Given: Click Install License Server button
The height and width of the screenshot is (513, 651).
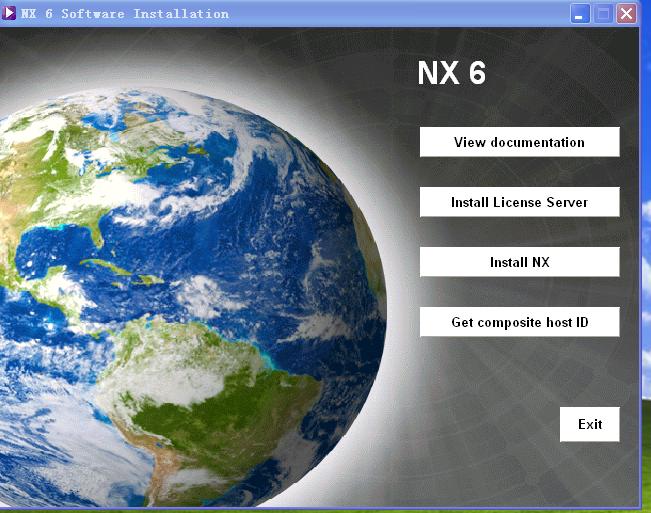Looking at the screenshot, I should tap(519, 202).
